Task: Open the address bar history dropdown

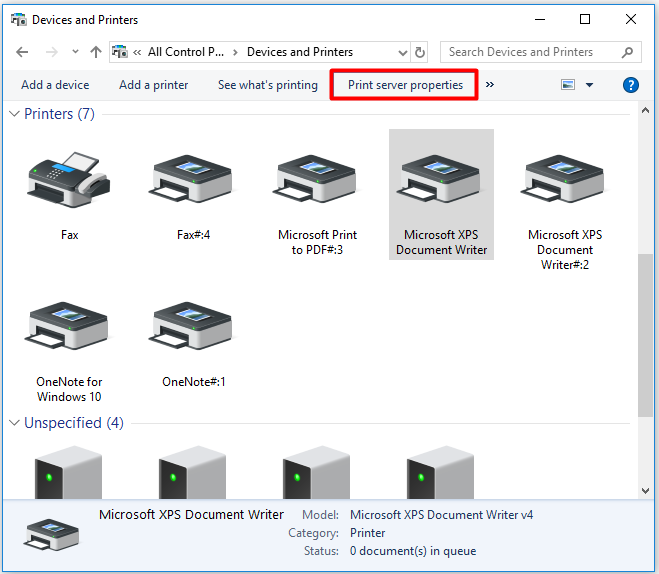Action: point(403,53)
